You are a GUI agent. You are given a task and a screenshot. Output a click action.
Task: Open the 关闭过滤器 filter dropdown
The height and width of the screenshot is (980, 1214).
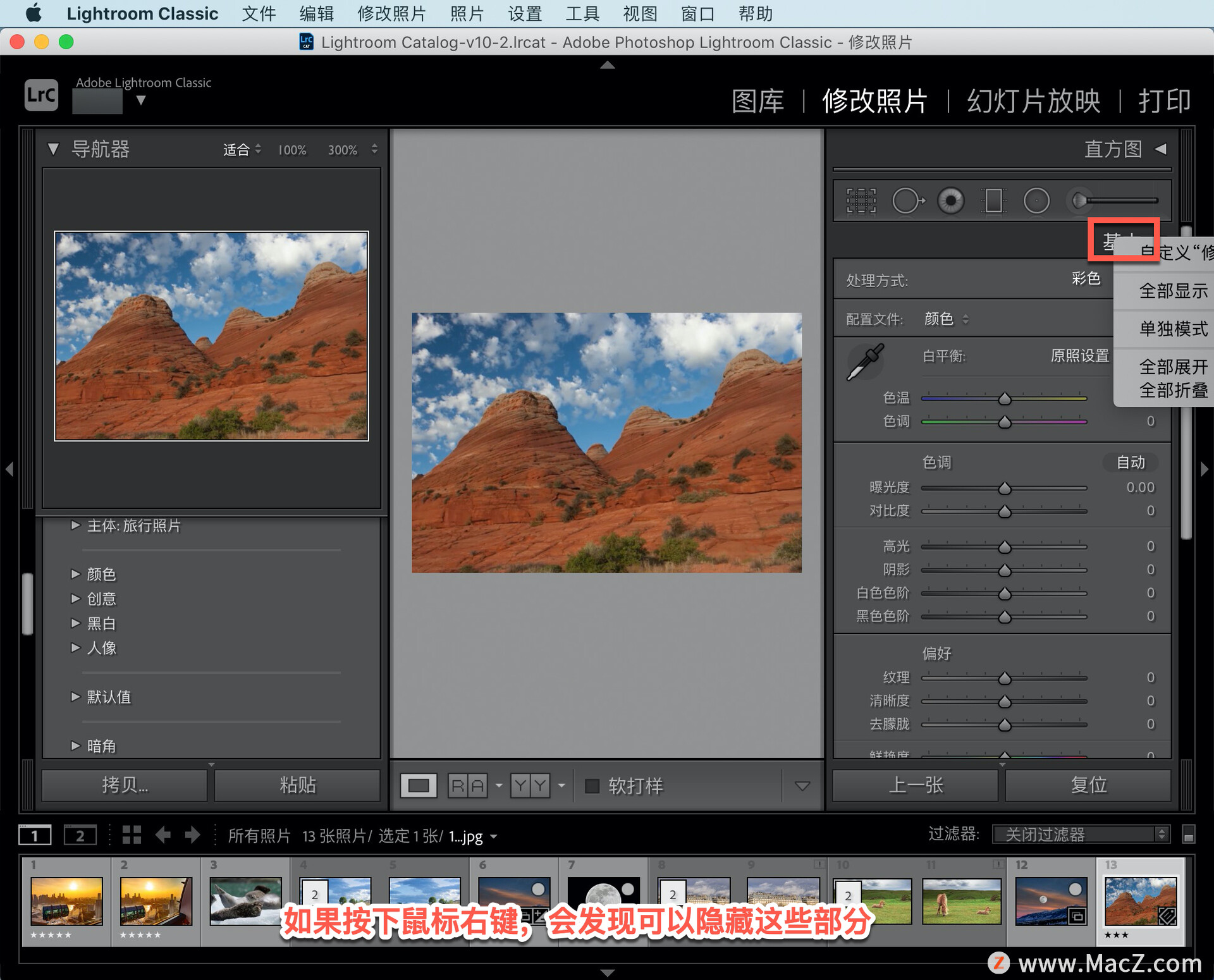(x=1081, y=835)
